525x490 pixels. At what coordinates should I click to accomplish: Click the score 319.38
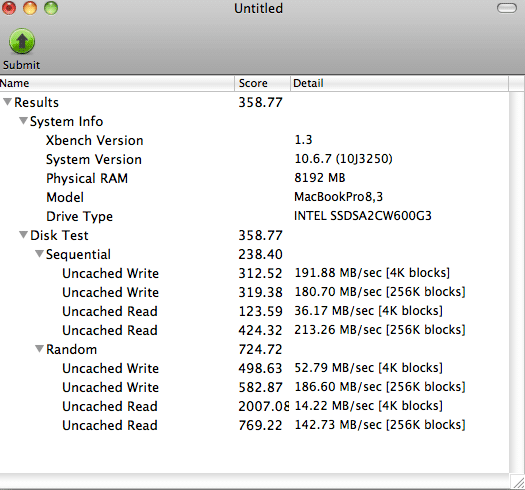tap(260, 292)
